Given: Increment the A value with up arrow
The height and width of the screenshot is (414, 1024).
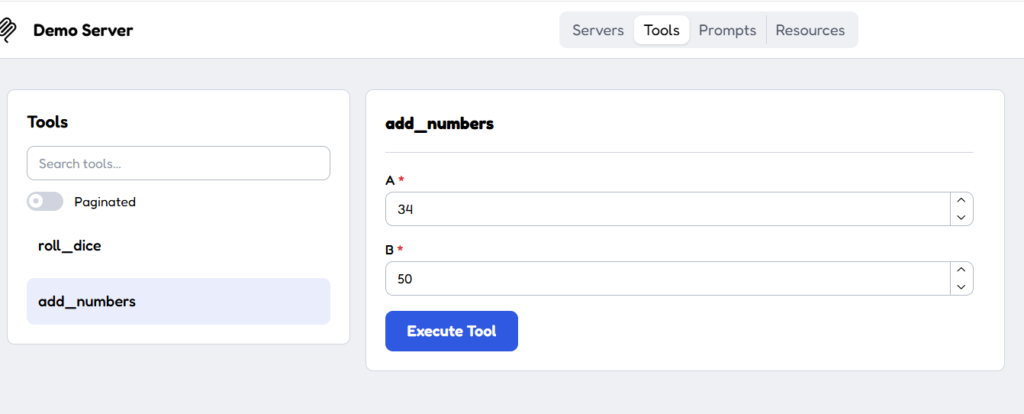Looking at the screenshot, I should (x=961, y=201).
